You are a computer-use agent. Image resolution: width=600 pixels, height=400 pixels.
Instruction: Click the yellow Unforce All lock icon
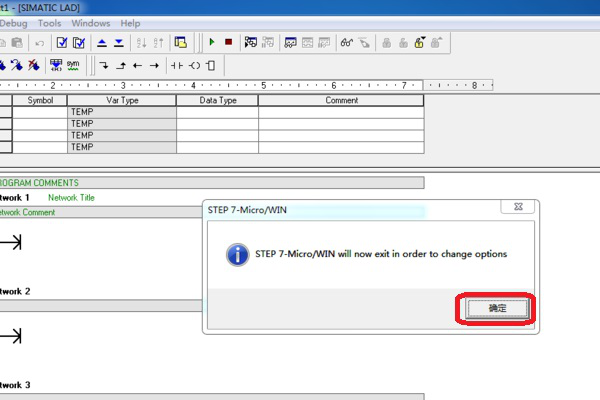(420, 42)
